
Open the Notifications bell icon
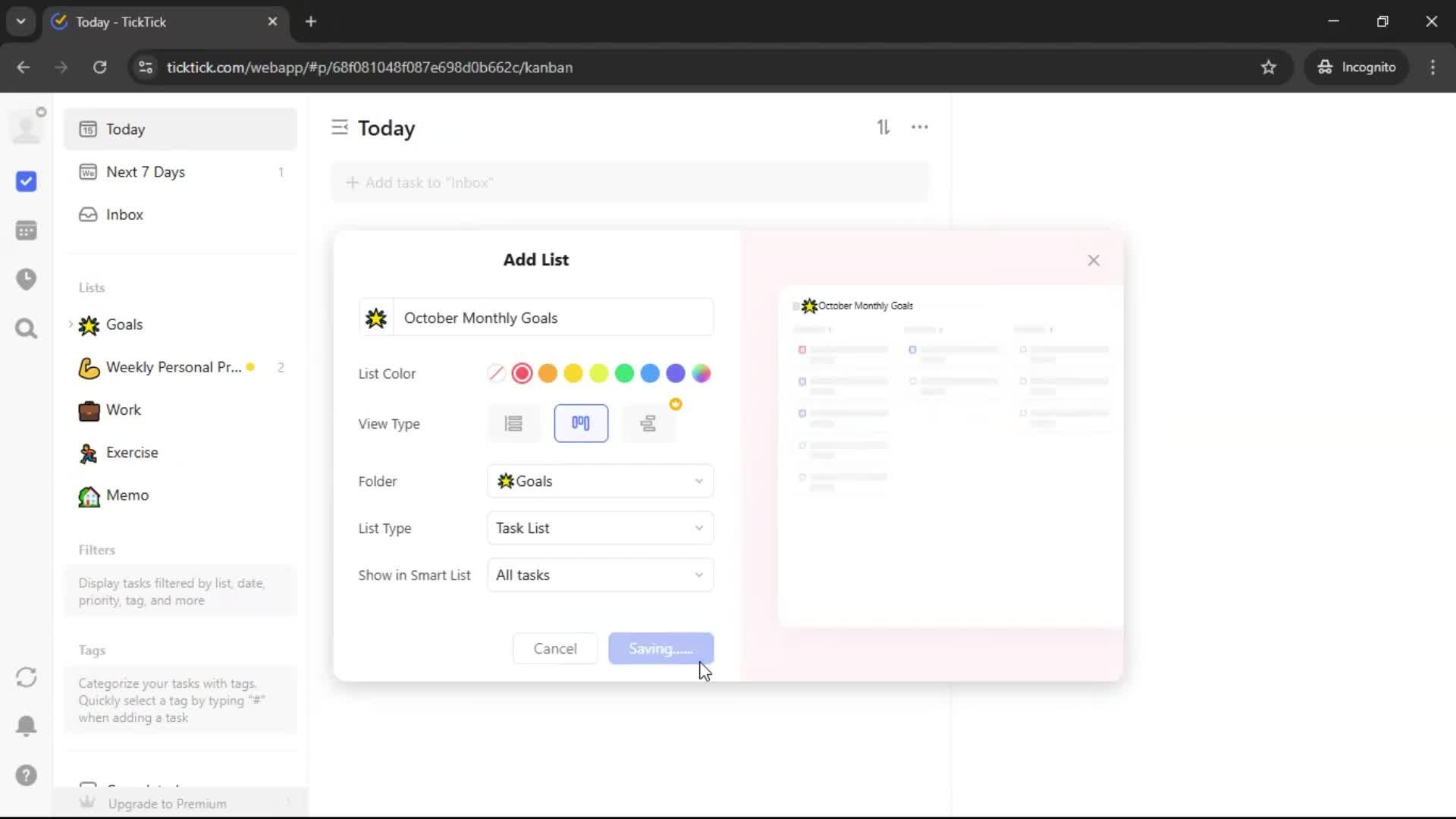pos(27,726)
